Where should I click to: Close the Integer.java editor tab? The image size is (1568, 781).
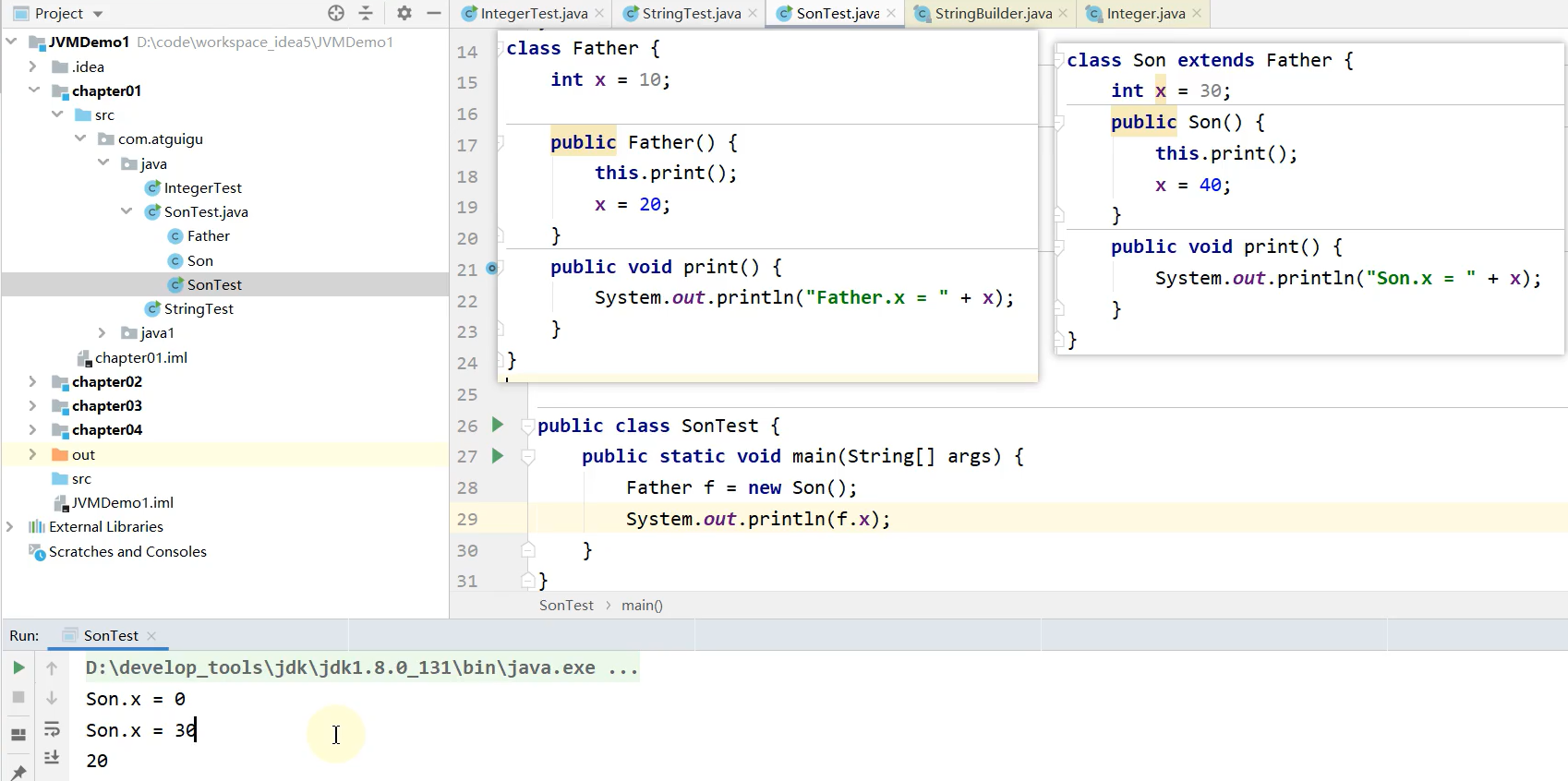click(1198, 13)
